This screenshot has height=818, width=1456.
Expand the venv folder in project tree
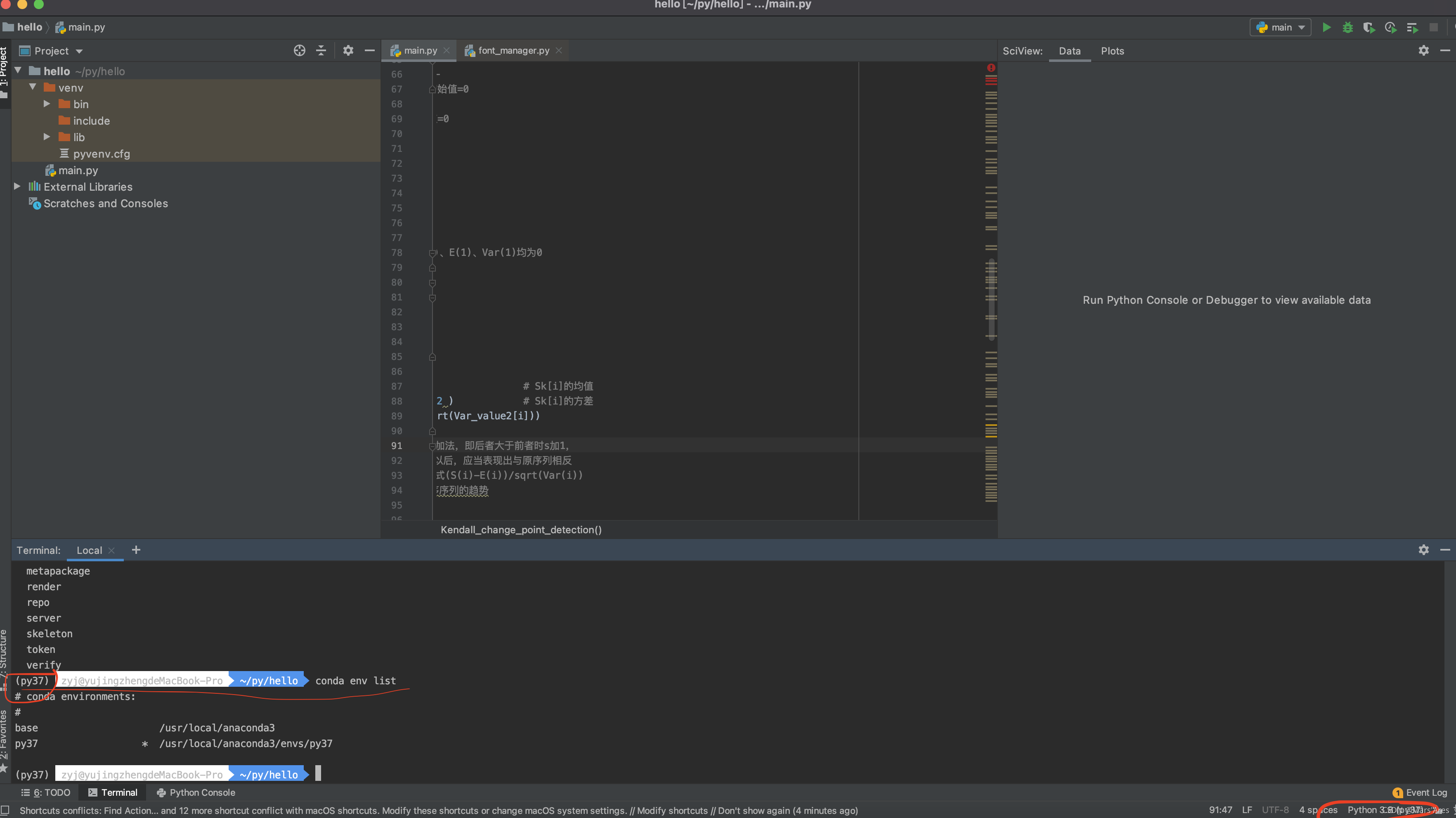pos(32,87)
